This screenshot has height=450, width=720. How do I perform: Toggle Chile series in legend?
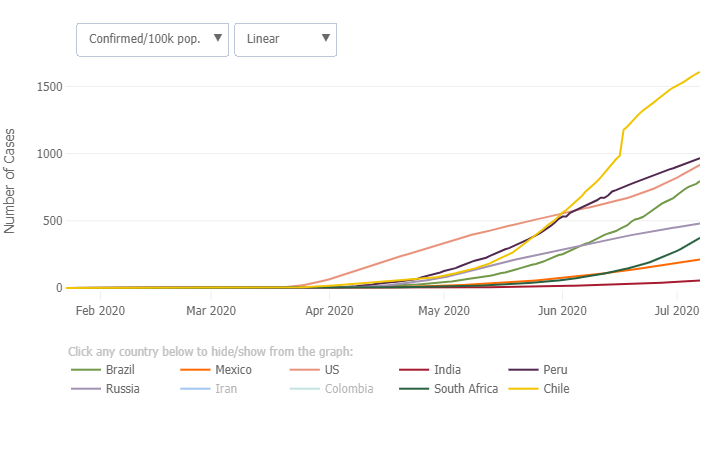556,388
